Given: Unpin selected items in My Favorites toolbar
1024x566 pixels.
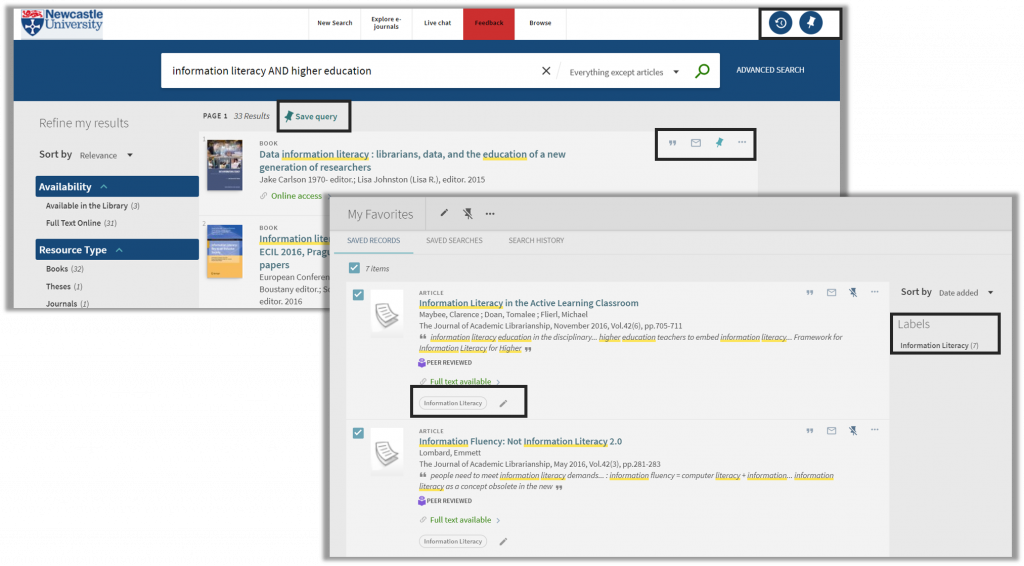Looking at the screenshot, I should [467, 214].
